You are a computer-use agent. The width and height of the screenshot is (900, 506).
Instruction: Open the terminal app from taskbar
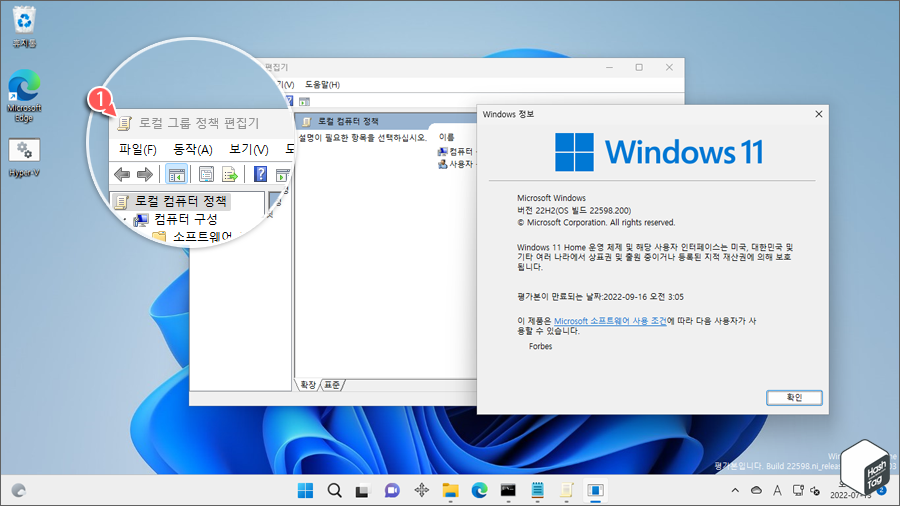point(508,491)
